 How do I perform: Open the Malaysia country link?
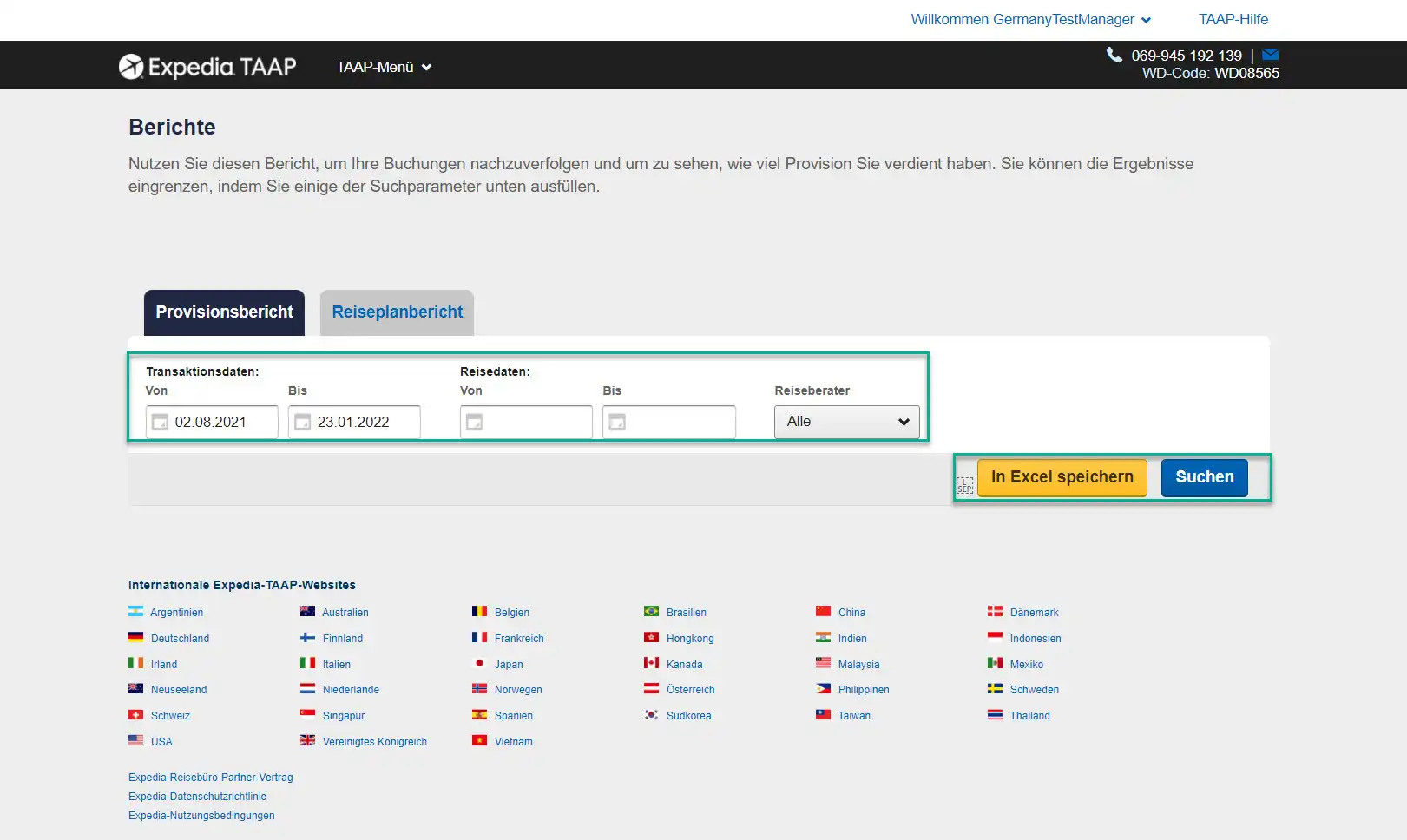click(x=858, y=664)
